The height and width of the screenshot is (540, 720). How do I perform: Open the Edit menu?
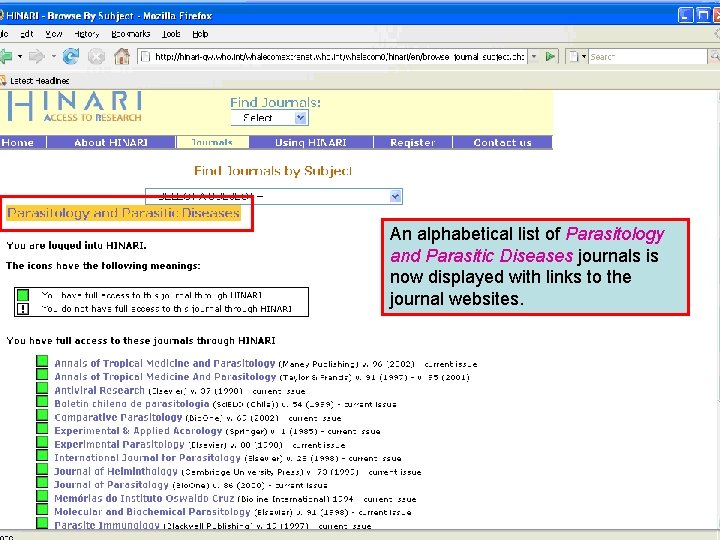click(x=27, y=34)
